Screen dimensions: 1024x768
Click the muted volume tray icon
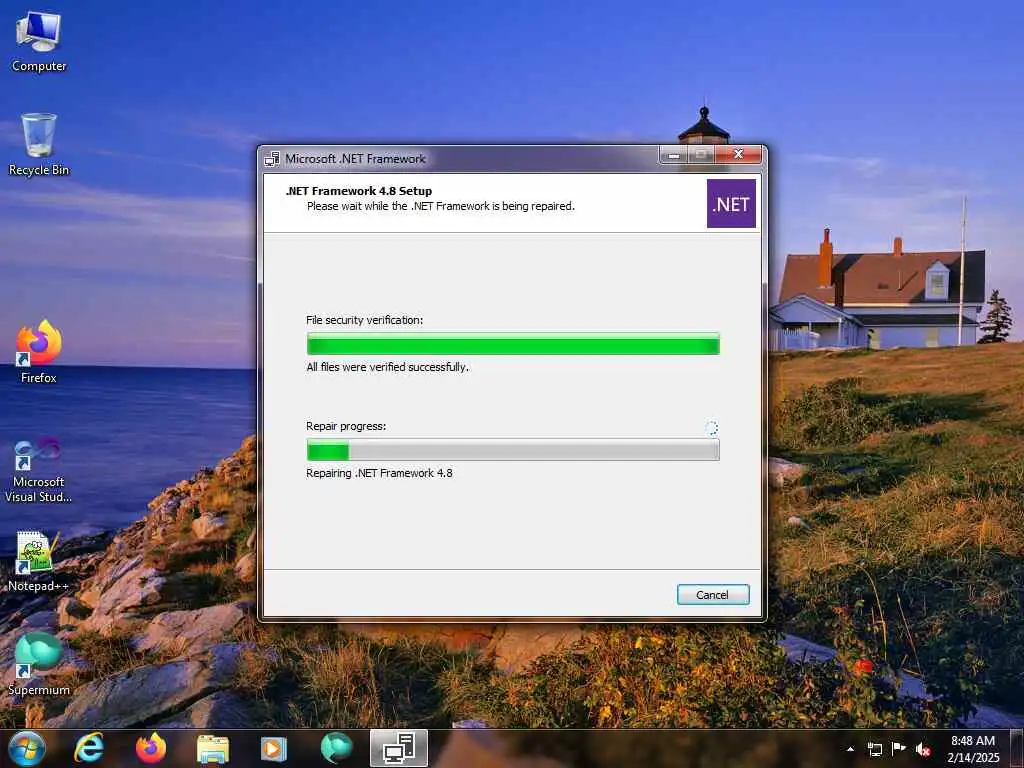[x=923, y=749]
